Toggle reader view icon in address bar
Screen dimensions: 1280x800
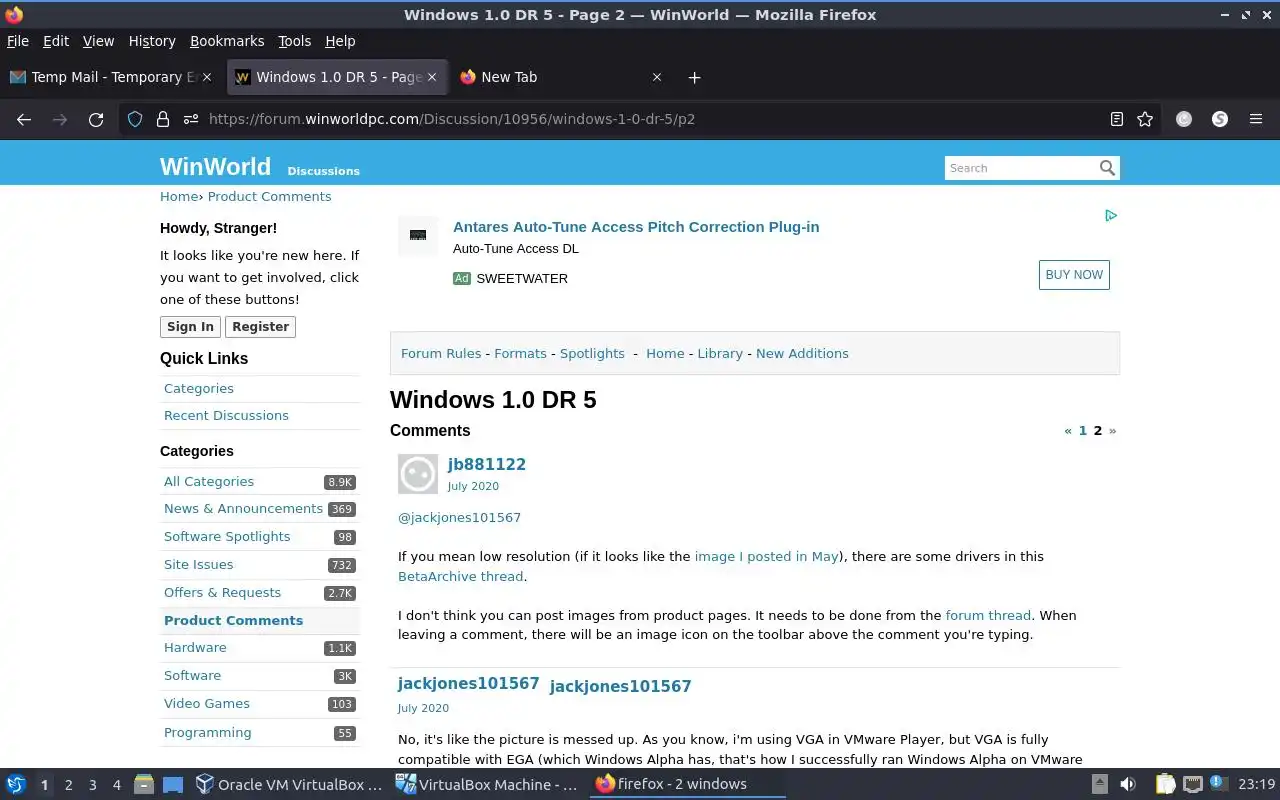pos(1117,119)
